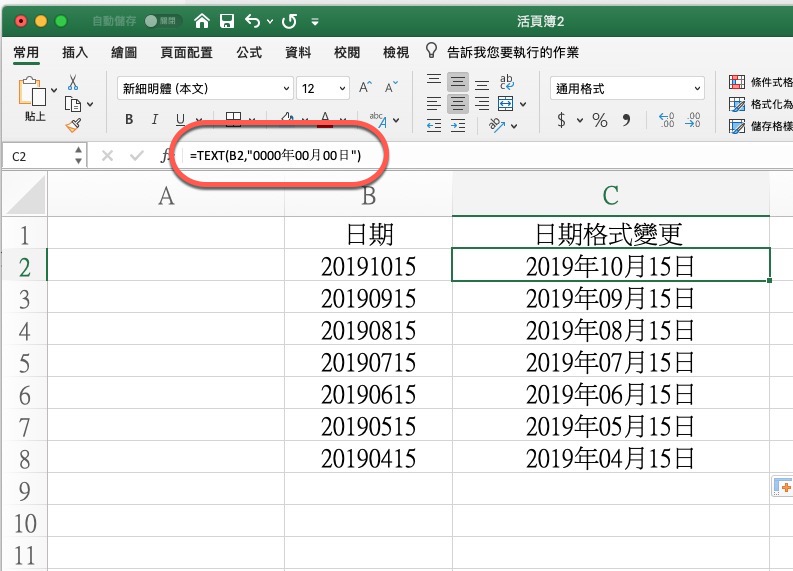Click the Home icon in title bar
Viewport: 793px width, 571px height.
pyautogui.click(x=203, y=20)
